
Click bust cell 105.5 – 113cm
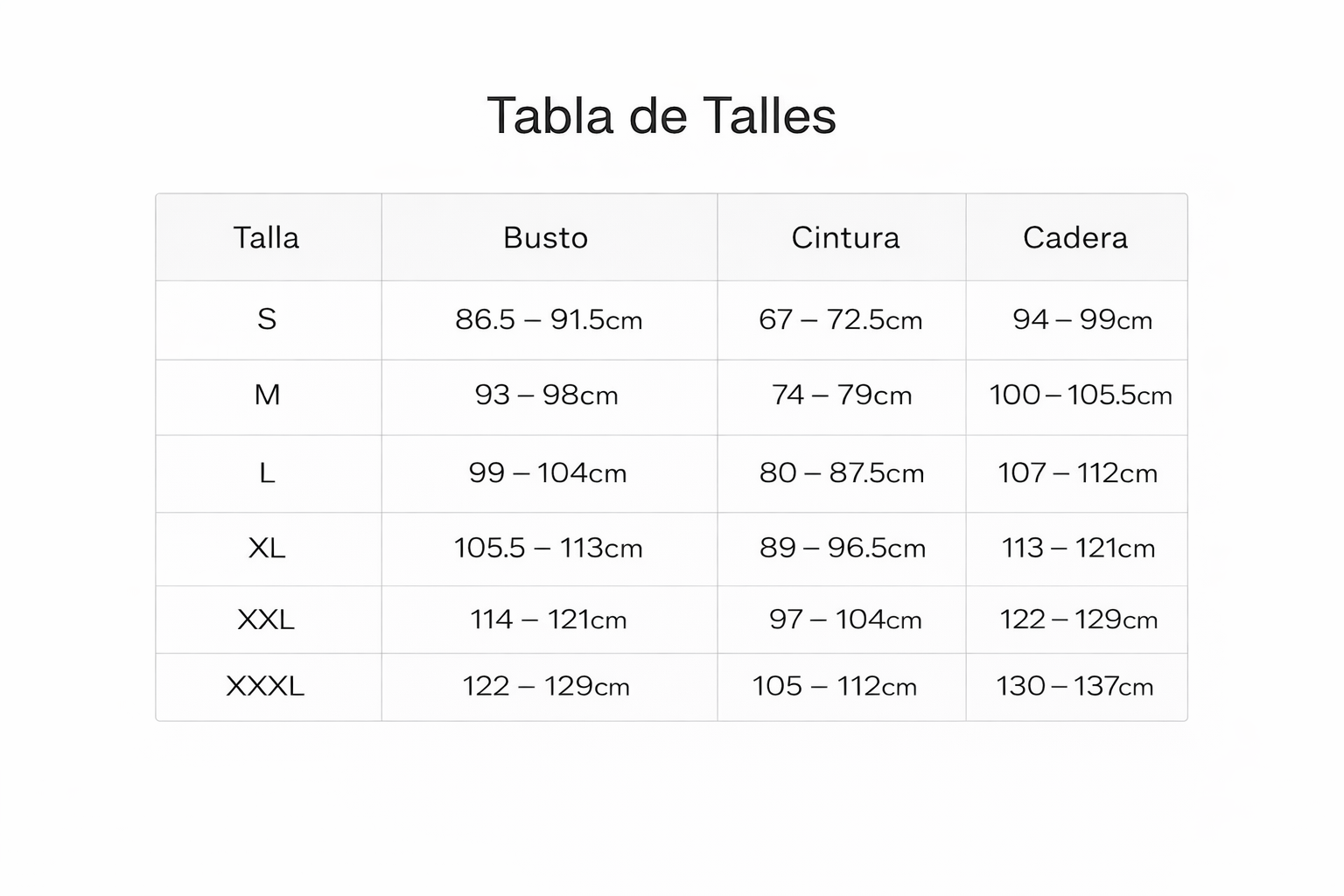(549, 549)
